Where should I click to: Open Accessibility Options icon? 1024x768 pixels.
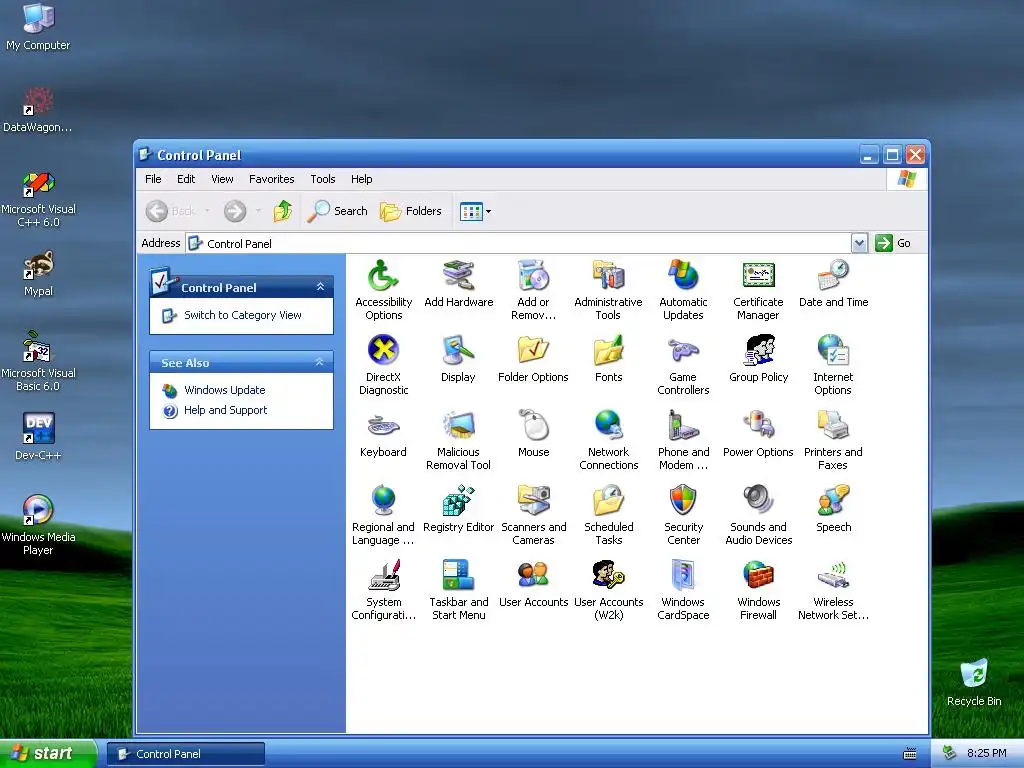(383, 276)
